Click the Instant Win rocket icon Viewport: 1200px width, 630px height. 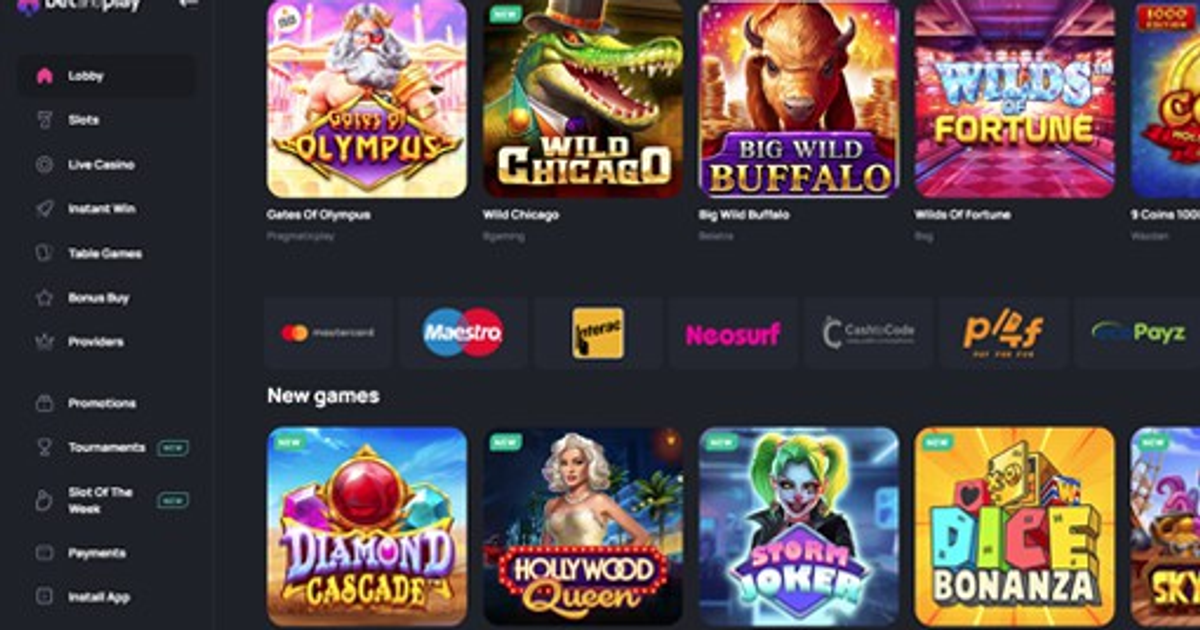pyautogui.click(x=44, y=209)
